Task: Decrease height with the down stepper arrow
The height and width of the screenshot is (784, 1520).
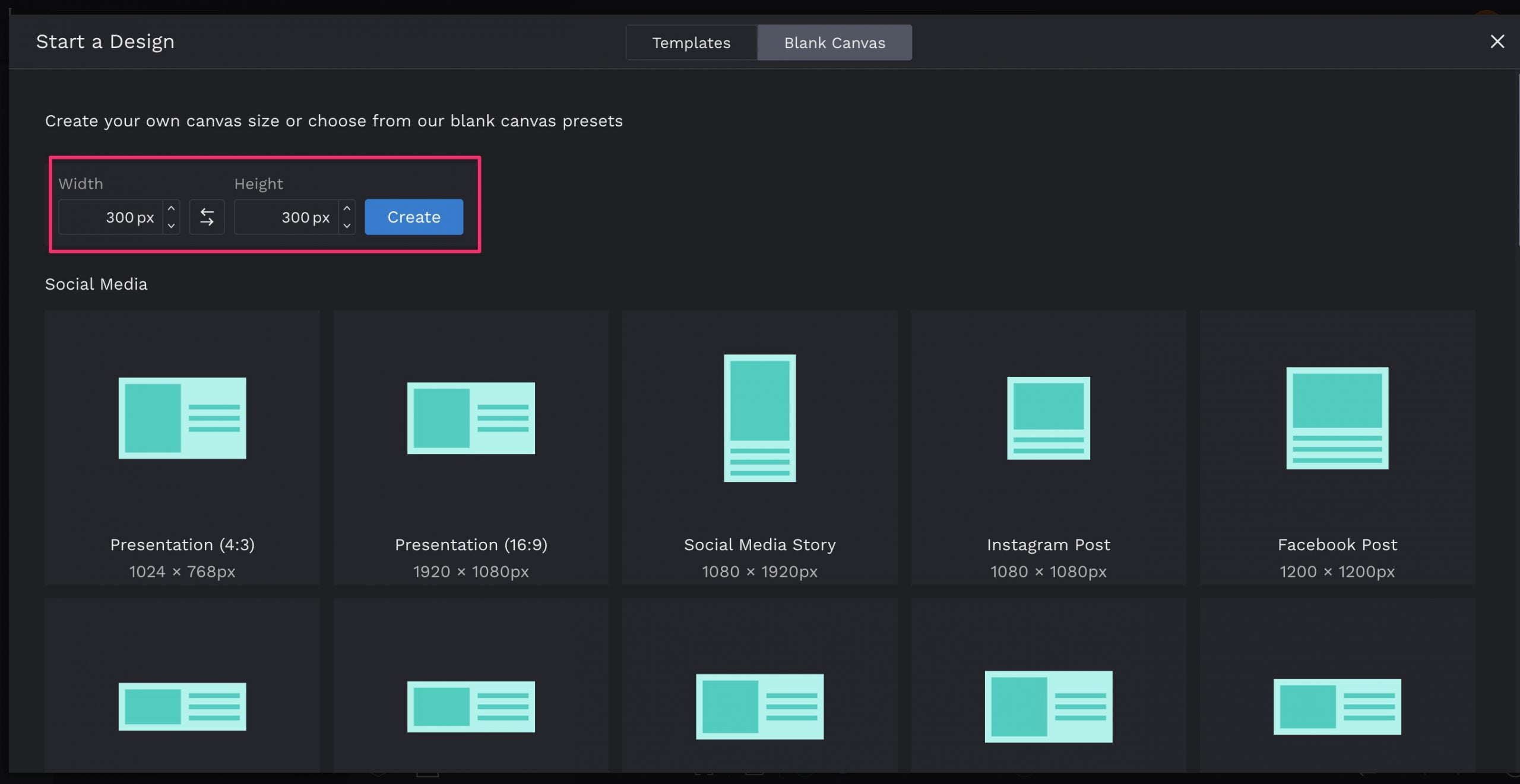Action: pyautogui.click(x=347, y=226)
